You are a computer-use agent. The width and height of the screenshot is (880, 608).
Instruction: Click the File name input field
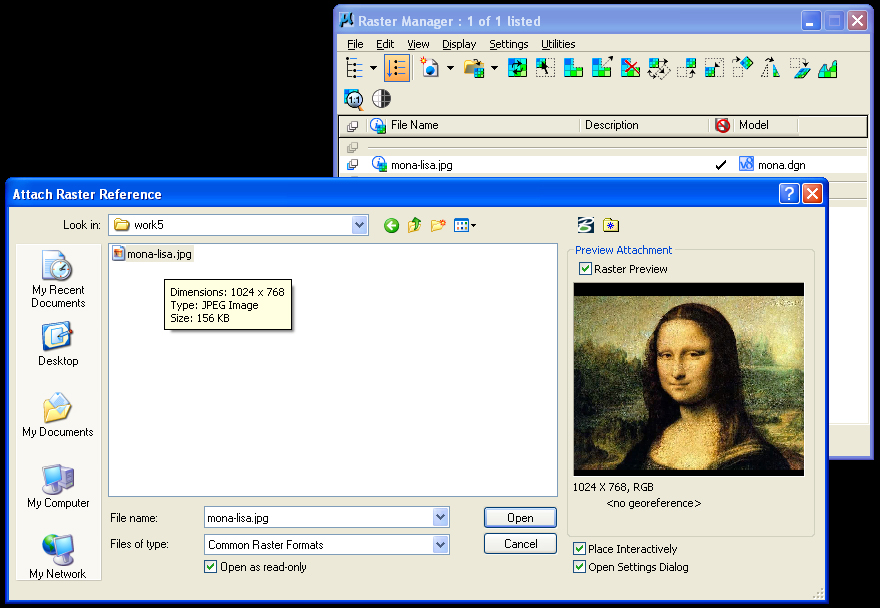(319, 518)
